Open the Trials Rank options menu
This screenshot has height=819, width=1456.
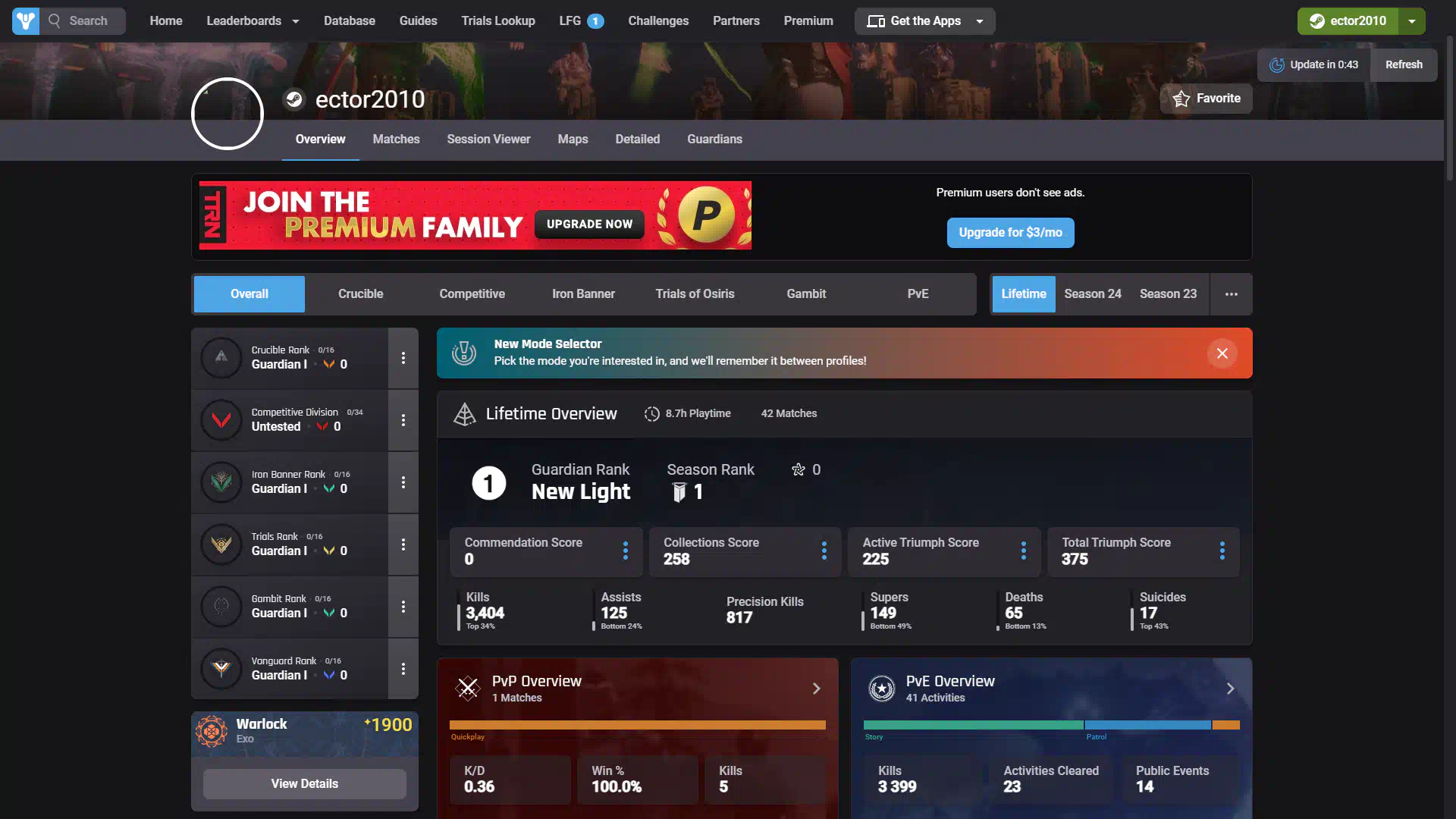[x=403, y=544]
